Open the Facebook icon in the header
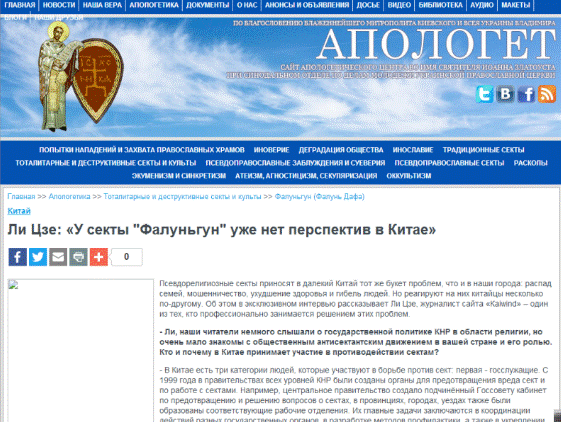This screenshot has width=561, height=422. 526,94
